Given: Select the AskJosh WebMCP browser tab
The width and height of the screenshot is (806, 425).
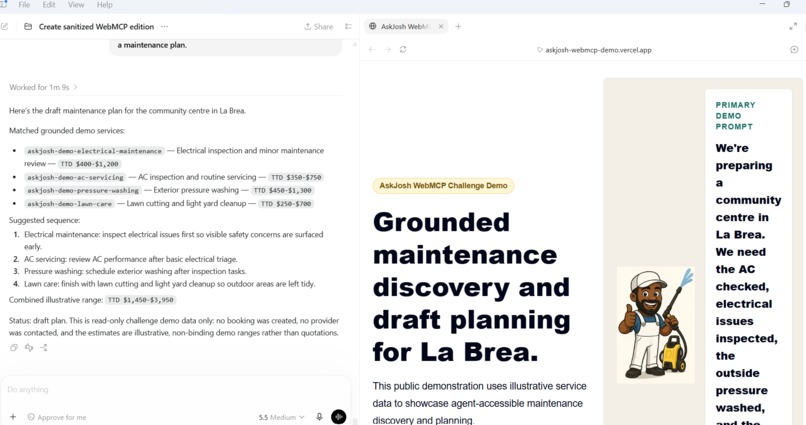Looking at the screenshot, I should [404, 27].
